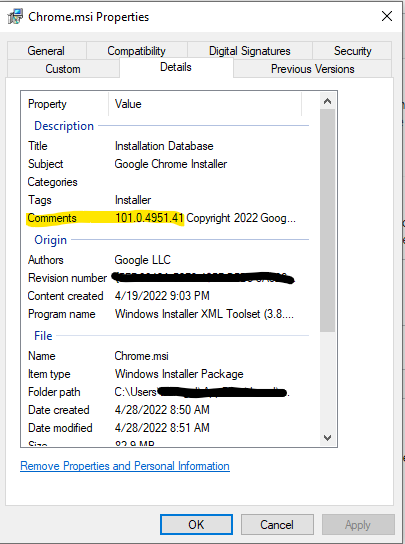The height and width of the screenshot is (544, 405).
Task: Click the Description group heading
Action: click(64, 126)
